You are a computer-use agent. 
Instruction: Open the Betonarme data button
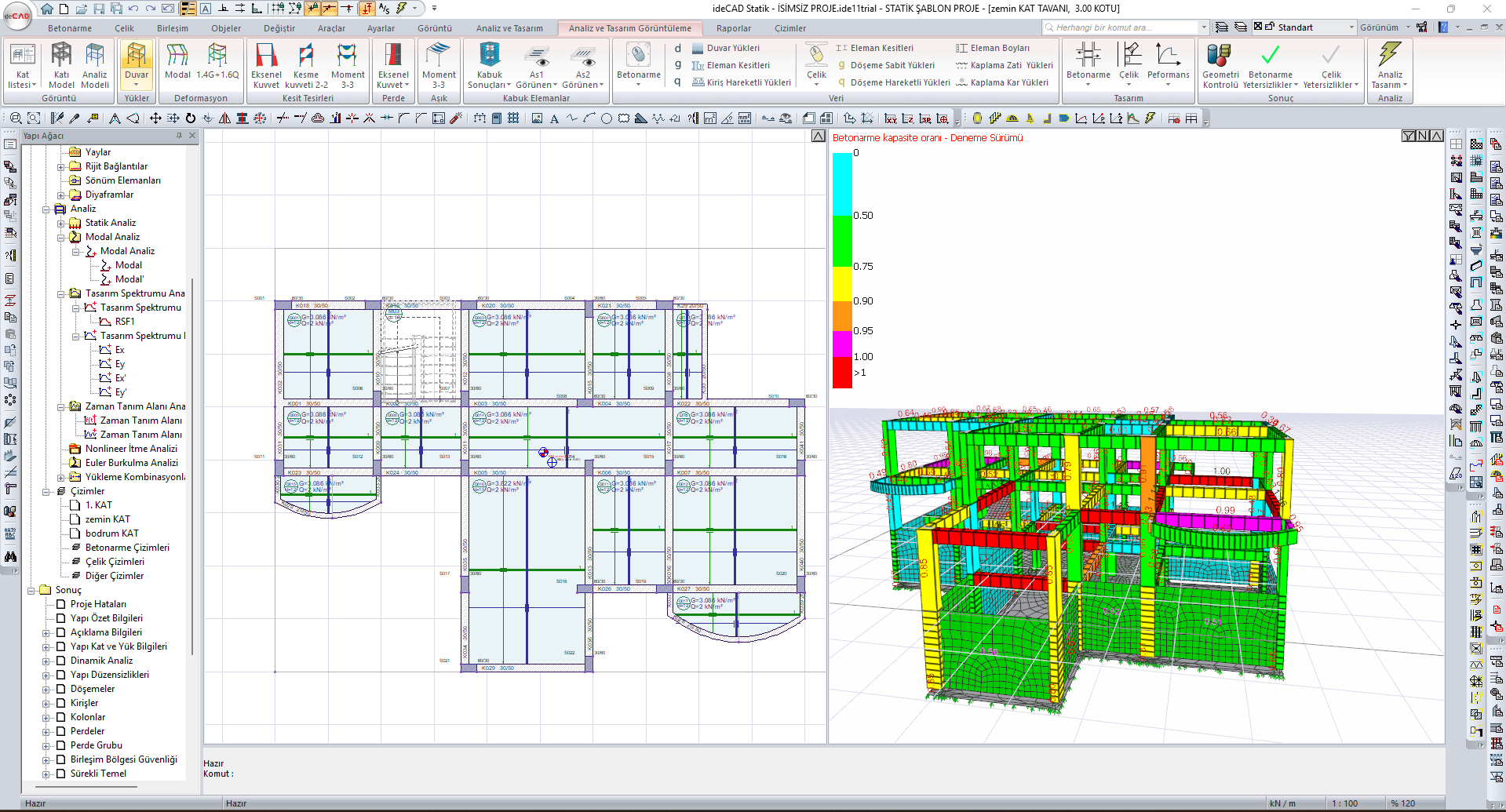point(639,66)
